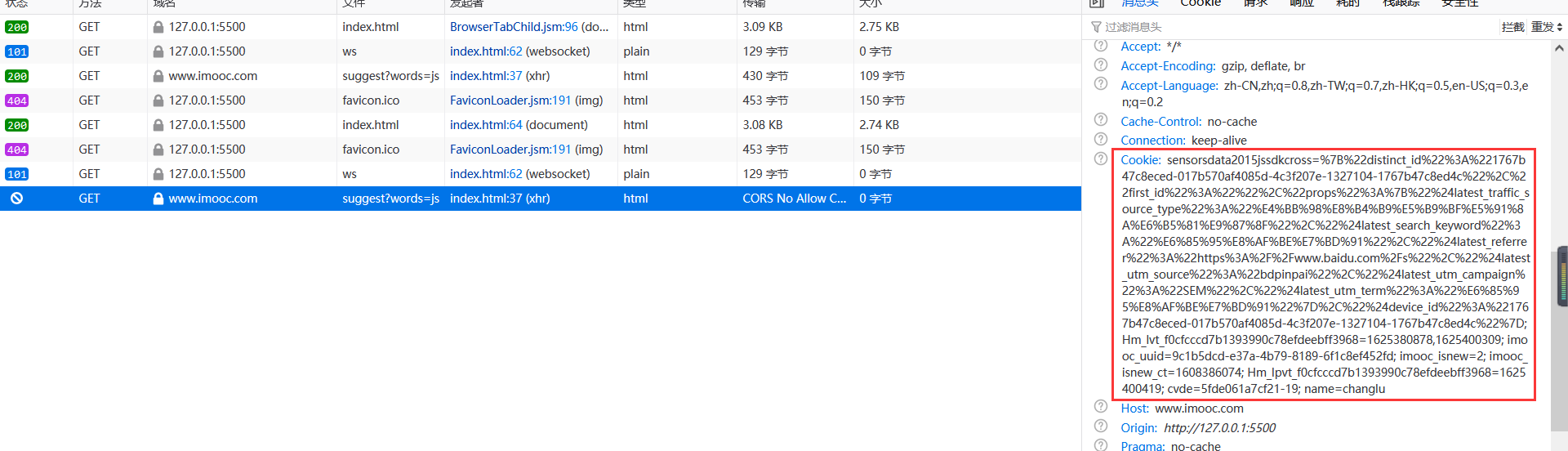
Task: Click the Connection header name
Action: click(x=1153, y=141)
